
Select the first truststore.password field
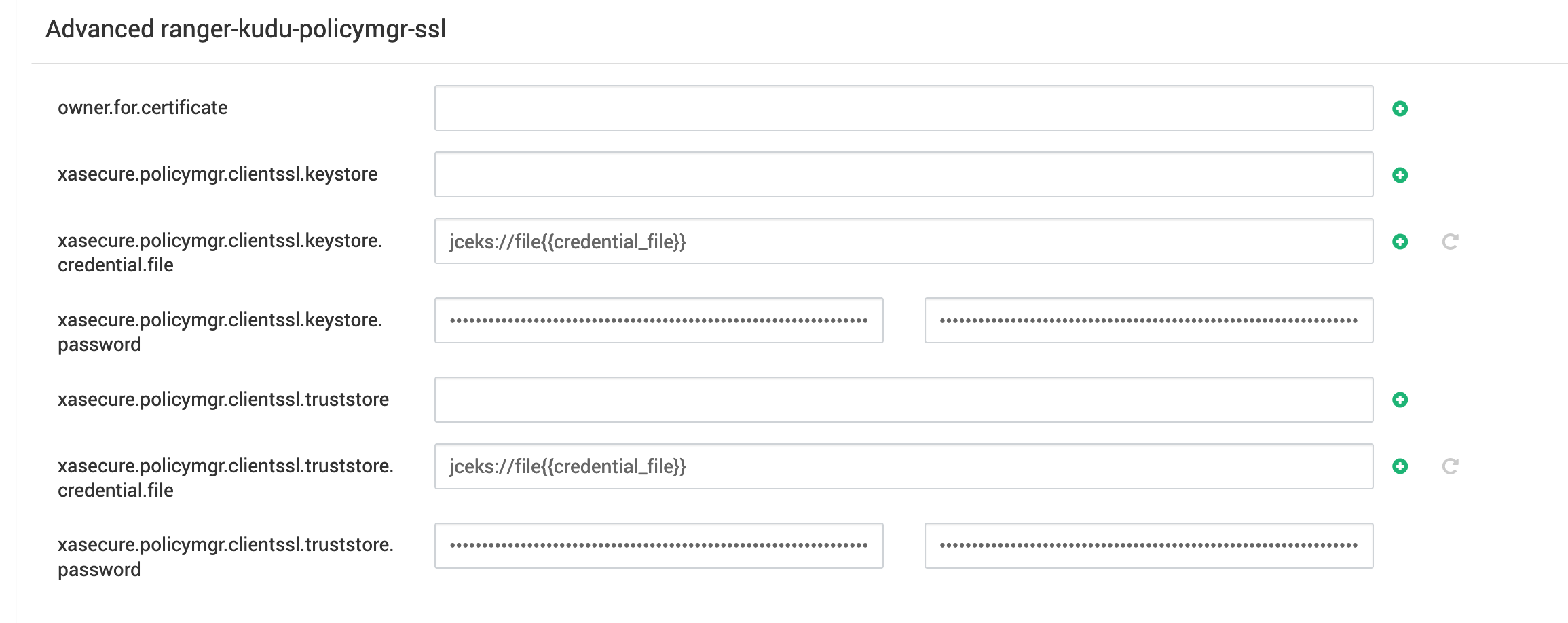(x=658, y=546)
